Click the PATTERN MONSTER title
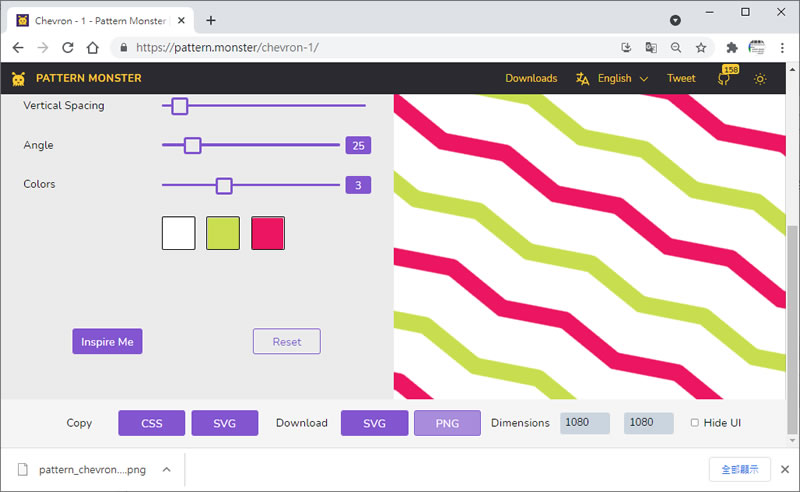The image size is (800, 492). pos(89,78)
